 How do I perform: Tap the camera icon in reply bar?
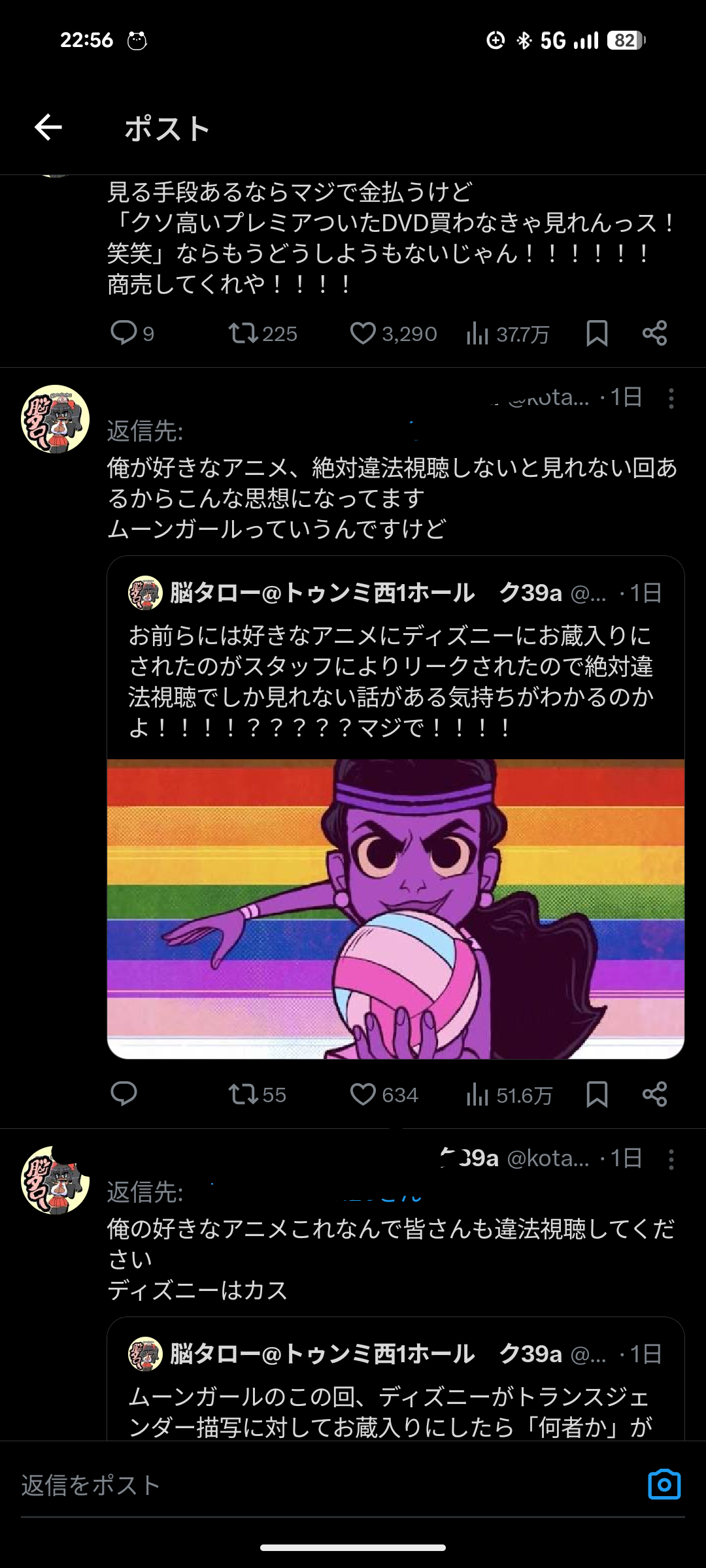(664, 1485)
